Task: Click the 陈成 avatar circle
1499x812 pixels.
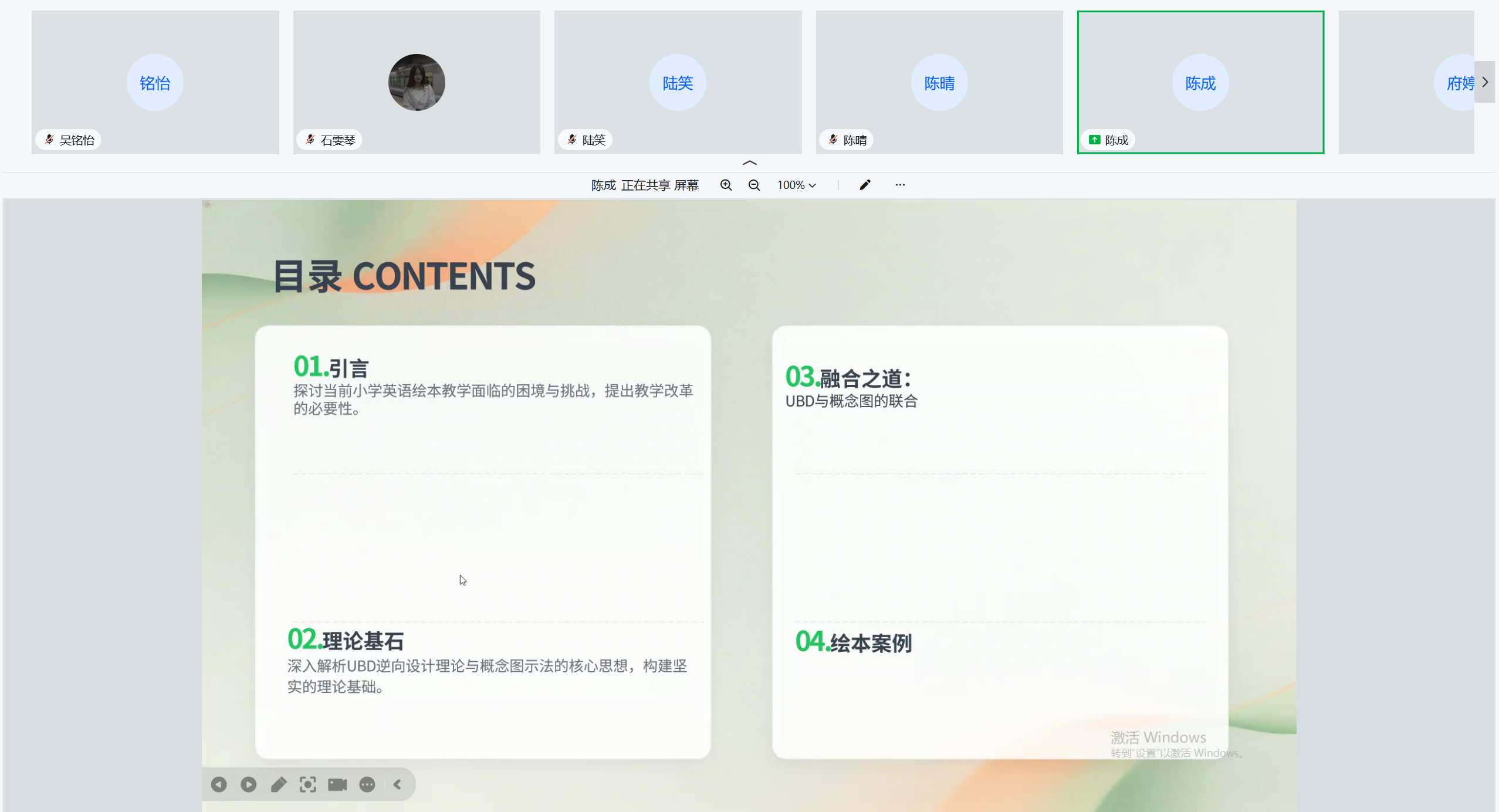Action: point(1200,82)
